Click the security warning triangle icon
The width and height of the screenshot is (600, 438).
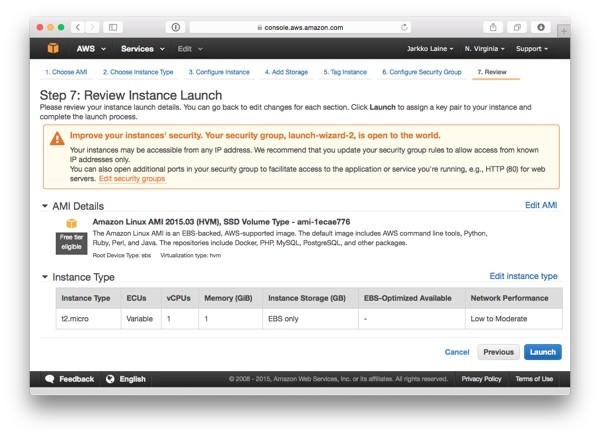click(57, 138)
